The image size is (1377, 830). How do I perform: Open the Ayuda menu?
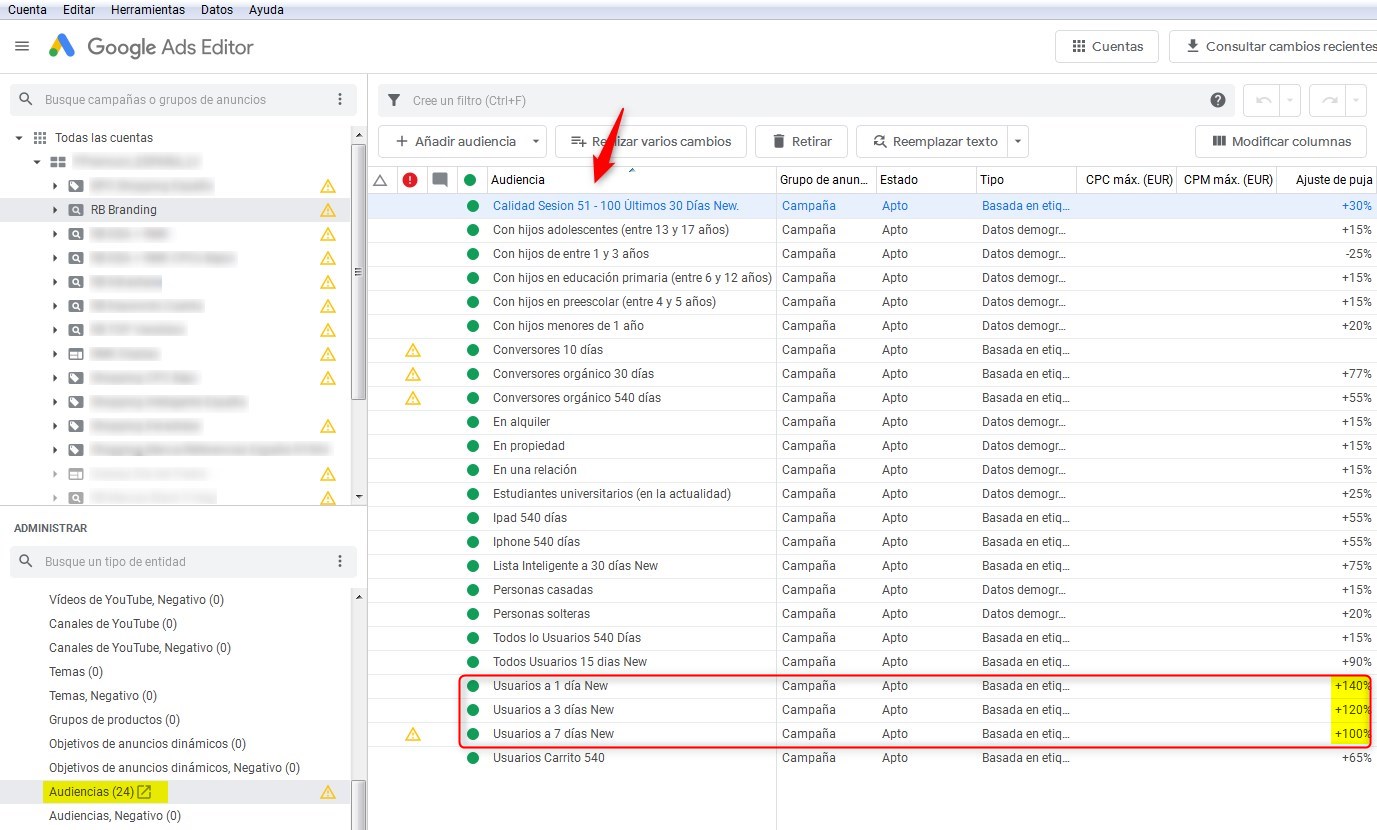point(265,10)
